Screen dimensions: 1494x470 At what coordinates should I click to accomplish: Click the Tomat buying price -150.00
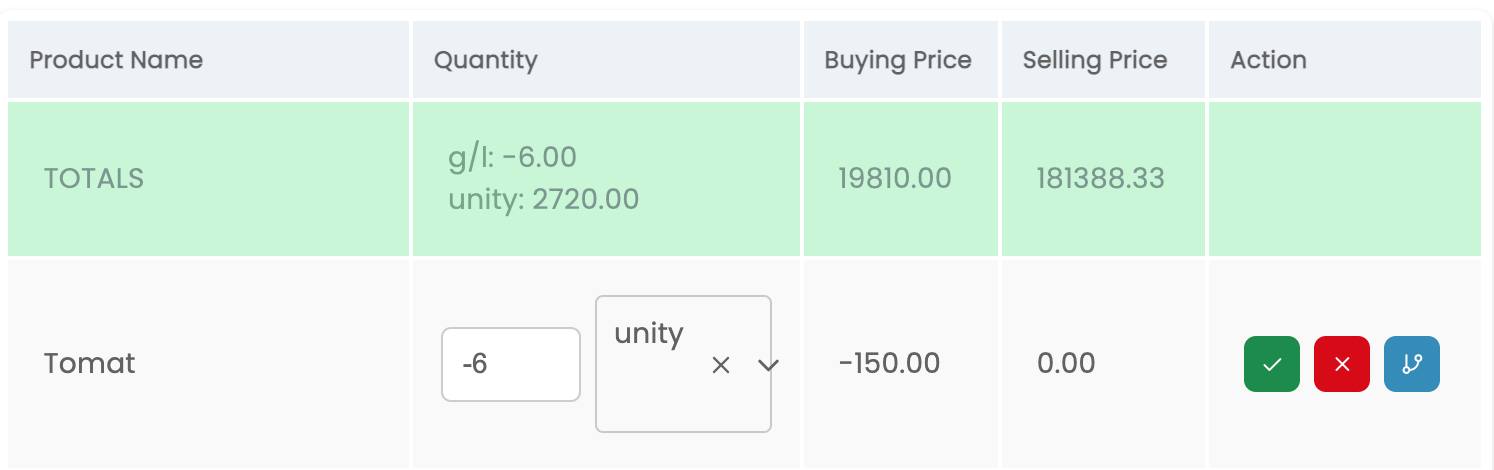889,363
